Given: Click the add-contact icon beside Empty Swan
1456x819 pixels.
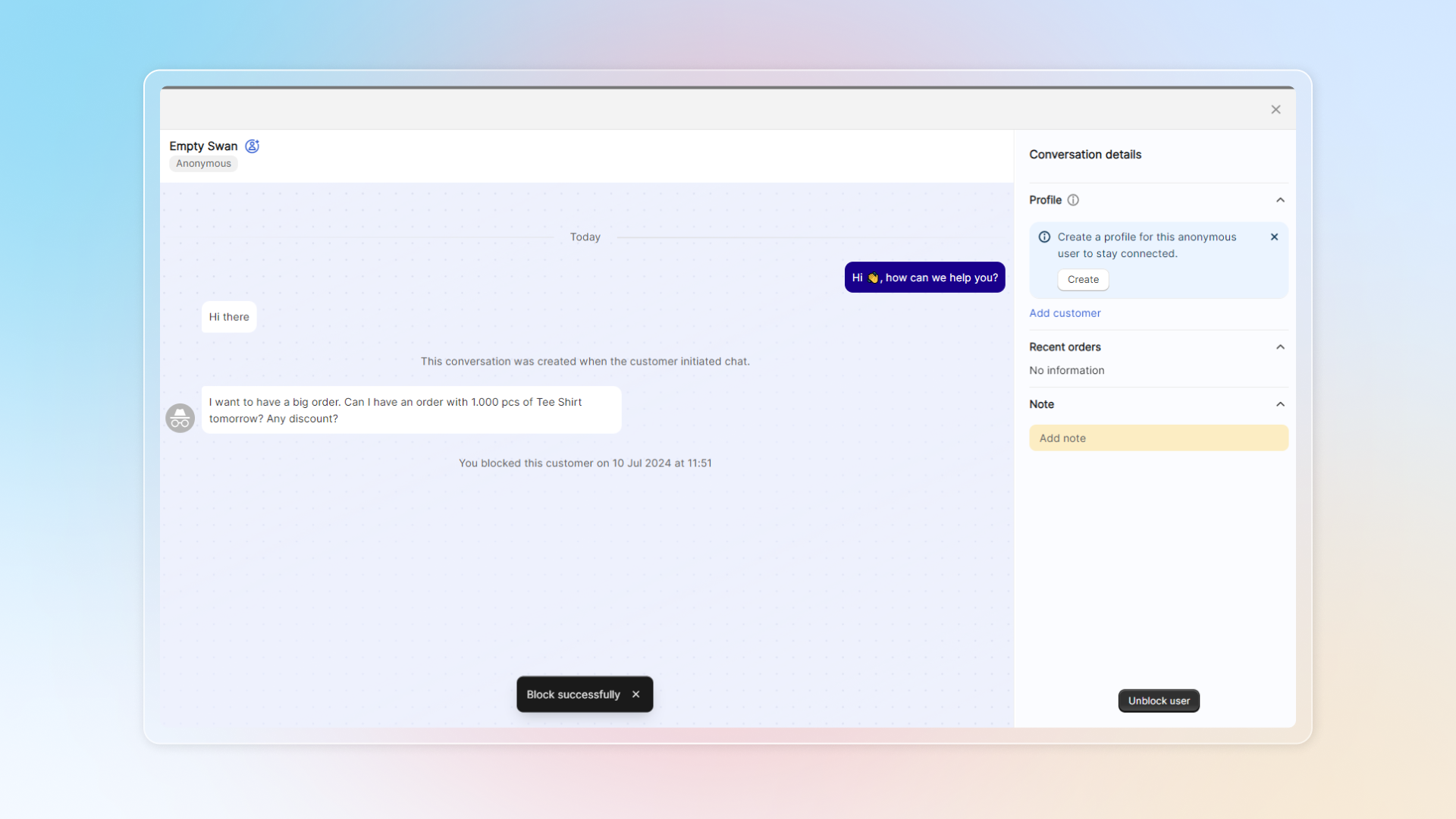Looking at the screenshot, I should pos(253,146).
